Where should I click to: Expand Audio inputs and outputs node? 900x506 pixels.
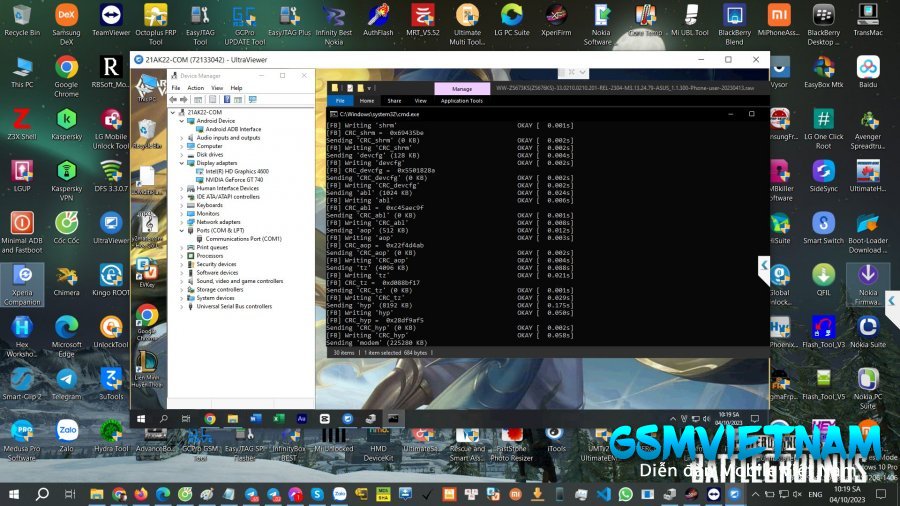coord(182,138)
